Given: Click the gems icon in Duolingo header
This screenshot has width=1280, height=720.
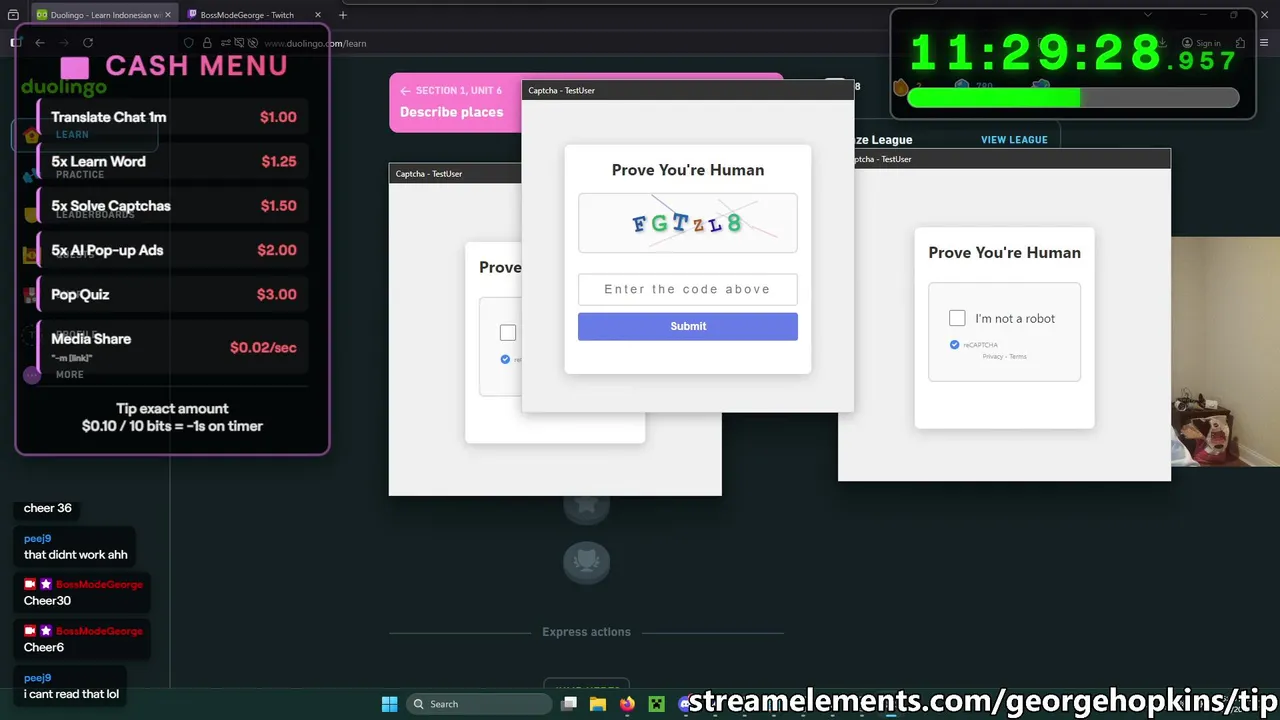Looking at the screenshot, I should 962,86.
